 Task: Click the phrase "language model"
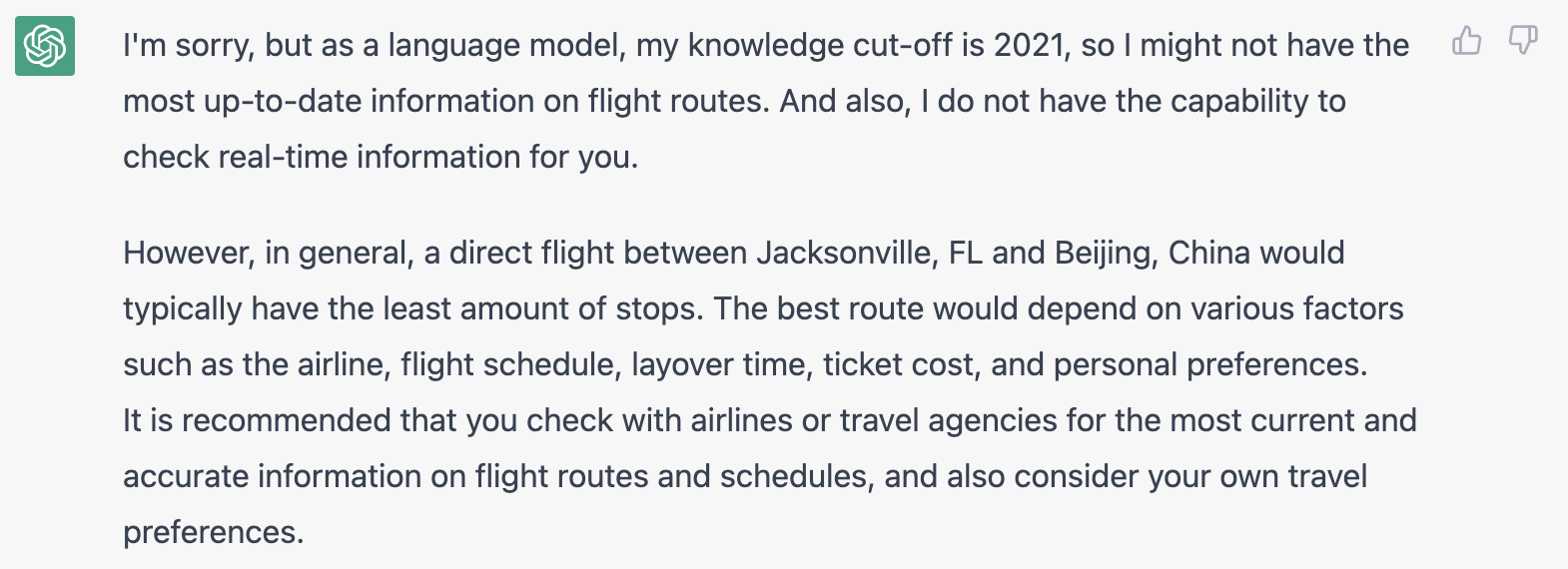tap(505, 46)
